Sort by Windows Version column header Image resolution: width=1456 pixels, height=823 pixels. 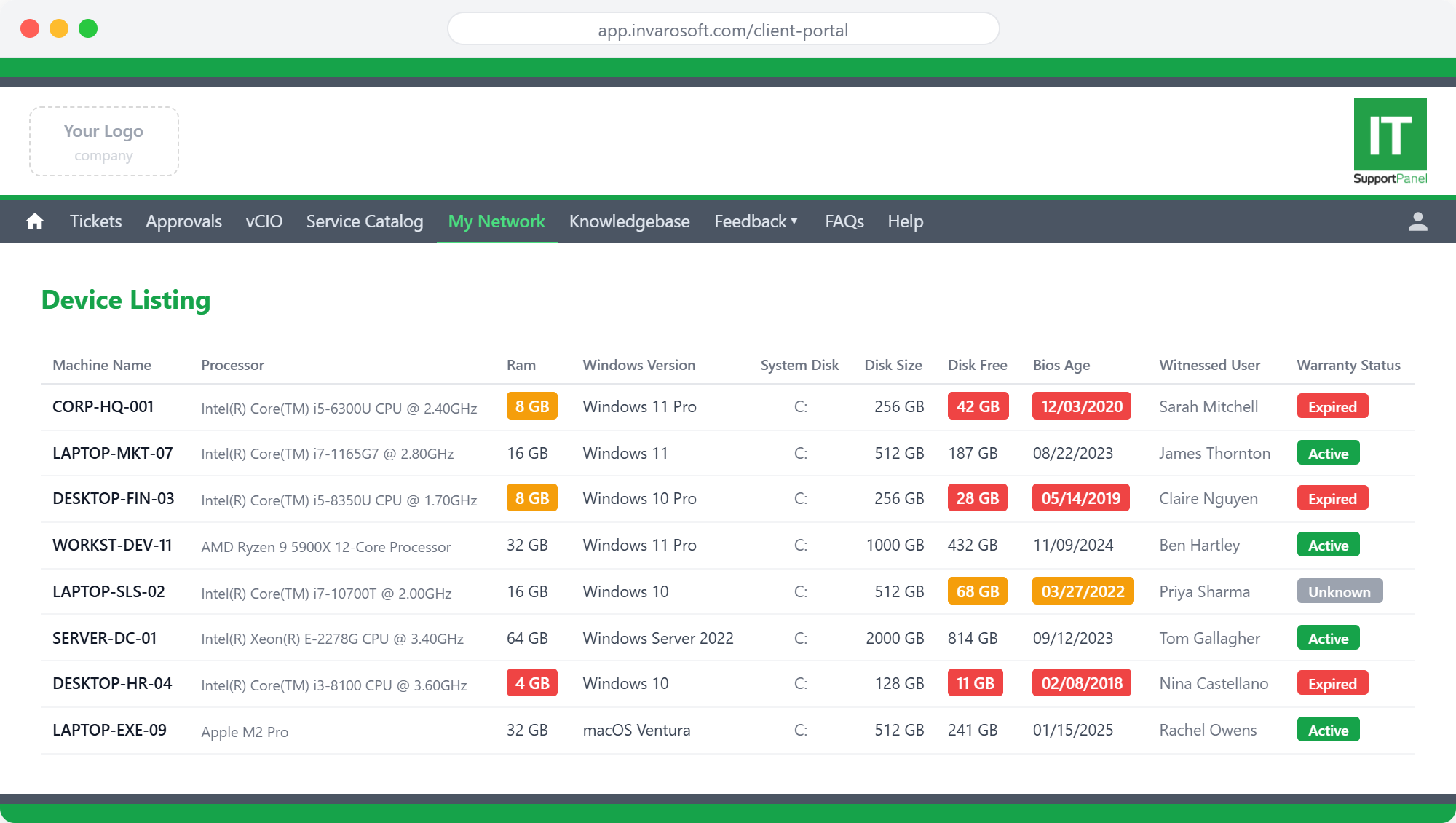639,365
